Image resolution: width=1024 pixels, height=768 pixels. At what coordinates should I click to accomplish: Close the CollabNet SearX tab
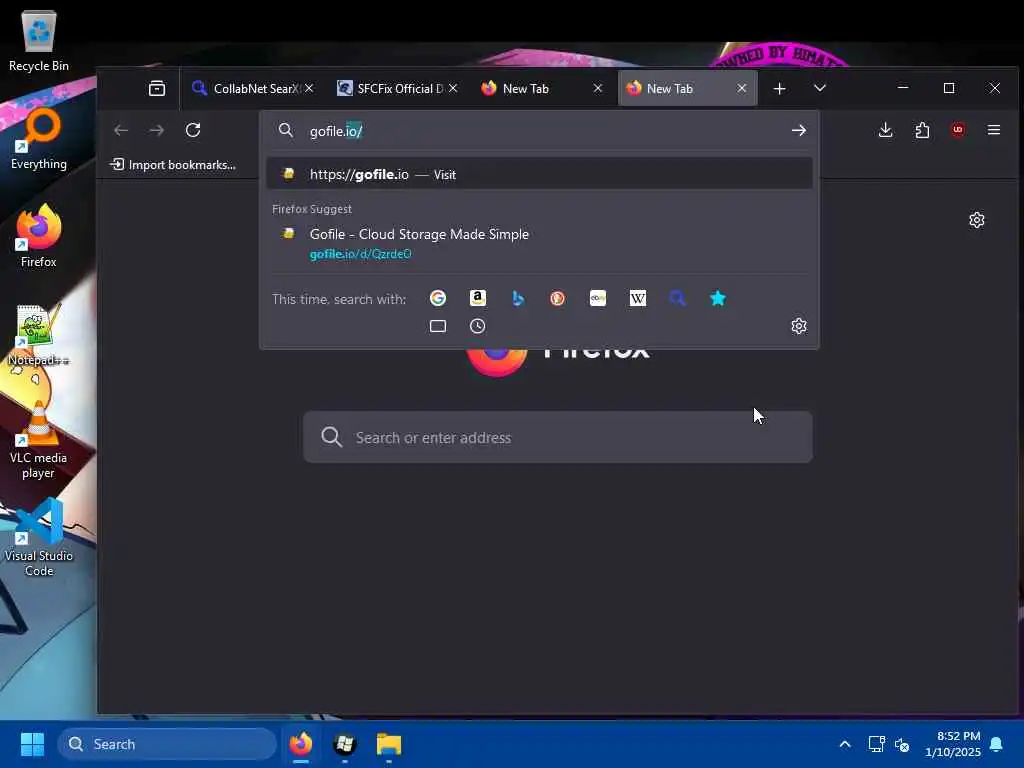point(309,88)
